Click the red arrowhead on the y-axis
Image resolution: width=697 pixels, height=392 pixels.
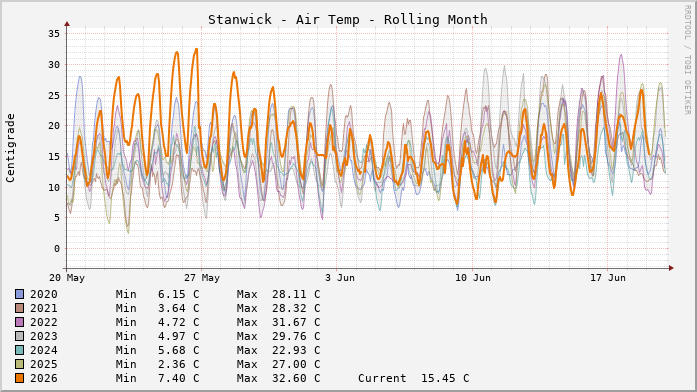[67, 24]
